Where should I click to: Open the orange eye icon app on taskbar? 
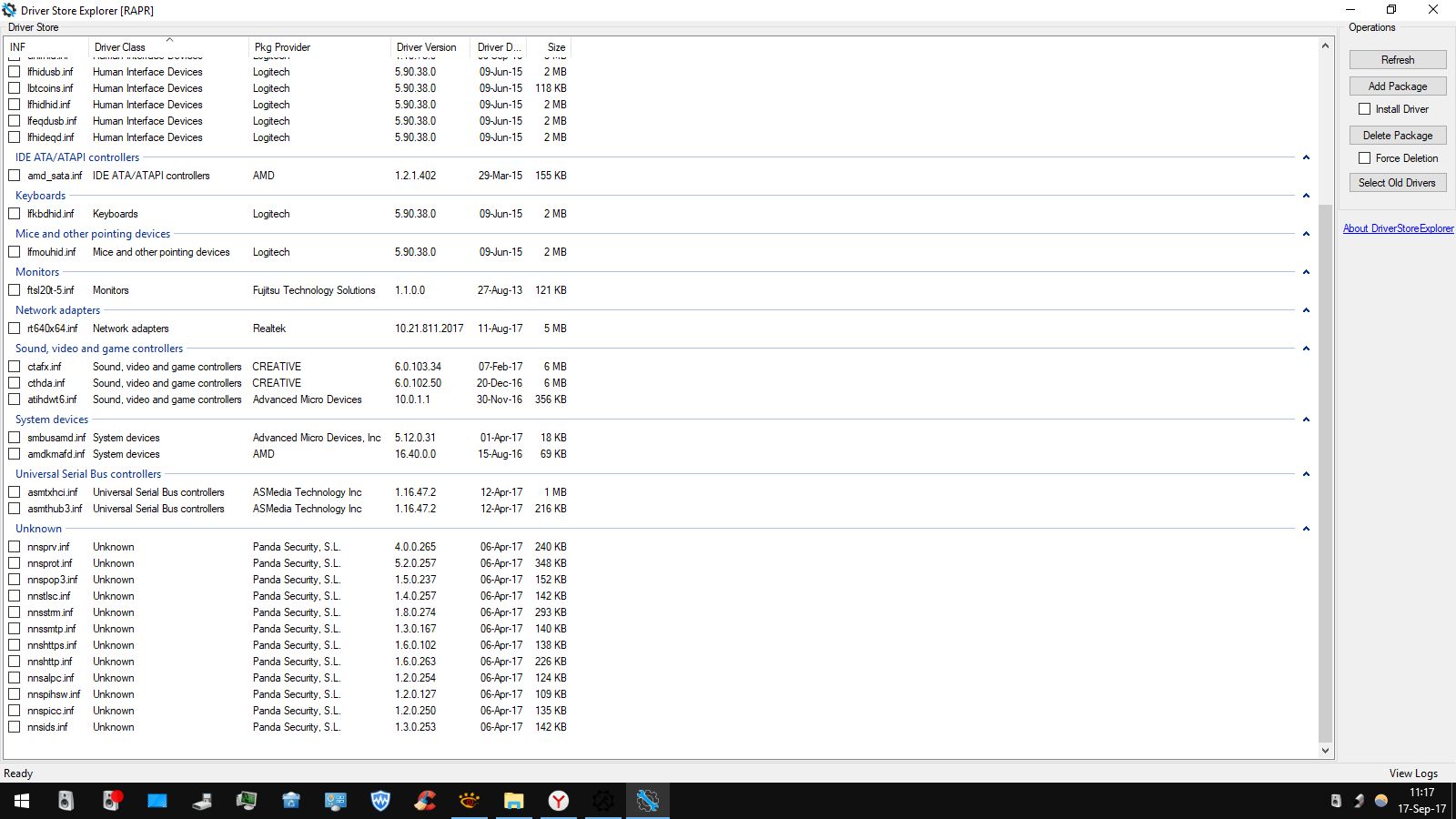pyautogui.click(x=470, y=801)
